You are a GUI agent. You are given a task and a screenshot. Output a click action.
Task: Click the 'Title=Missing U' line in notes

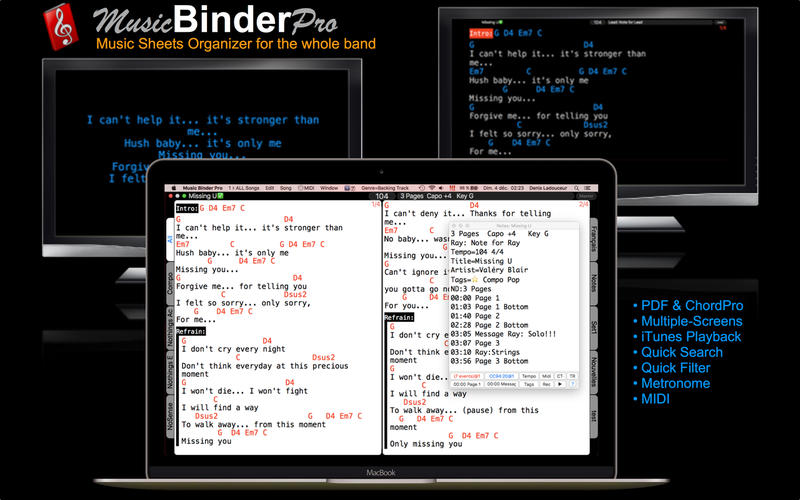coord(481,261)
